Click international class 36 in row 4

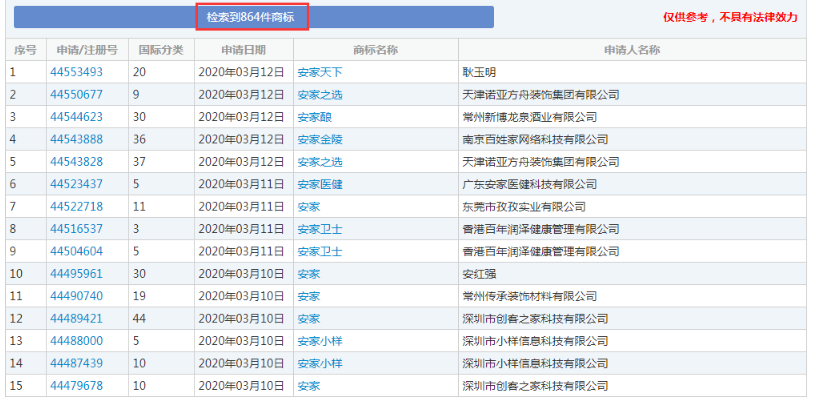point(139,140)
